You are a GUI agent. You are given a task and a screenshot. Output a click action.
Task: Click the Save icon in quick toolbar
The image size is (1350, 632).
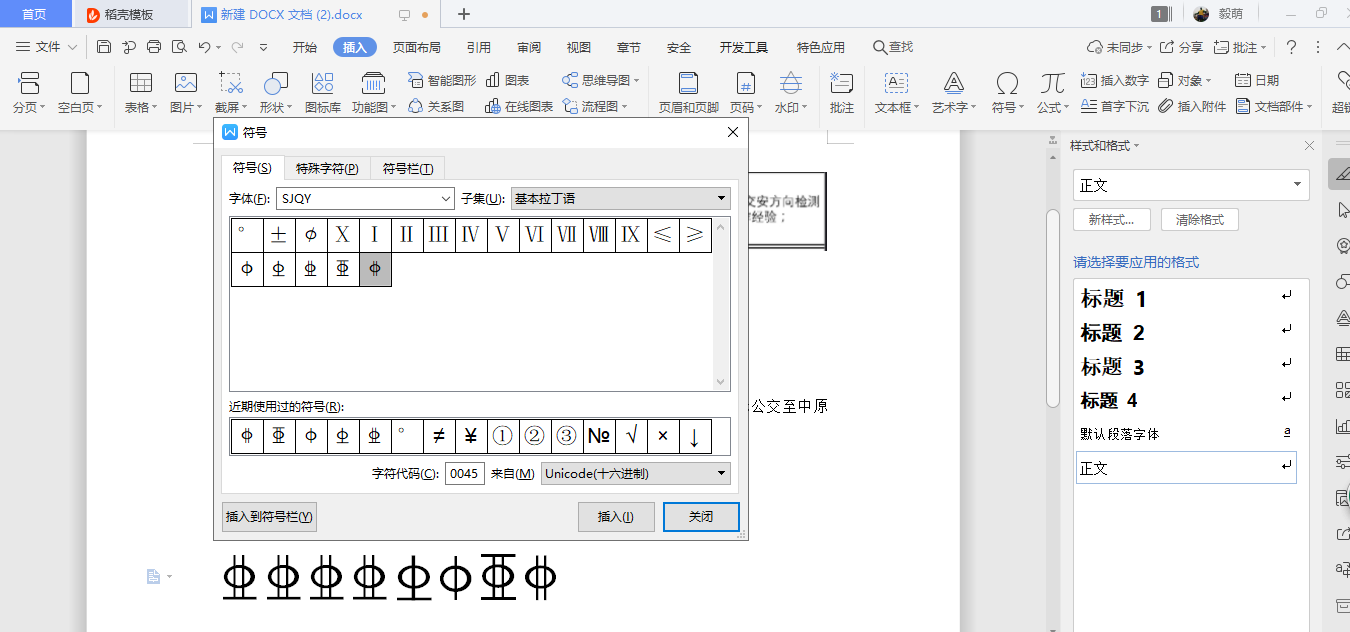click(x=104, y=47)
